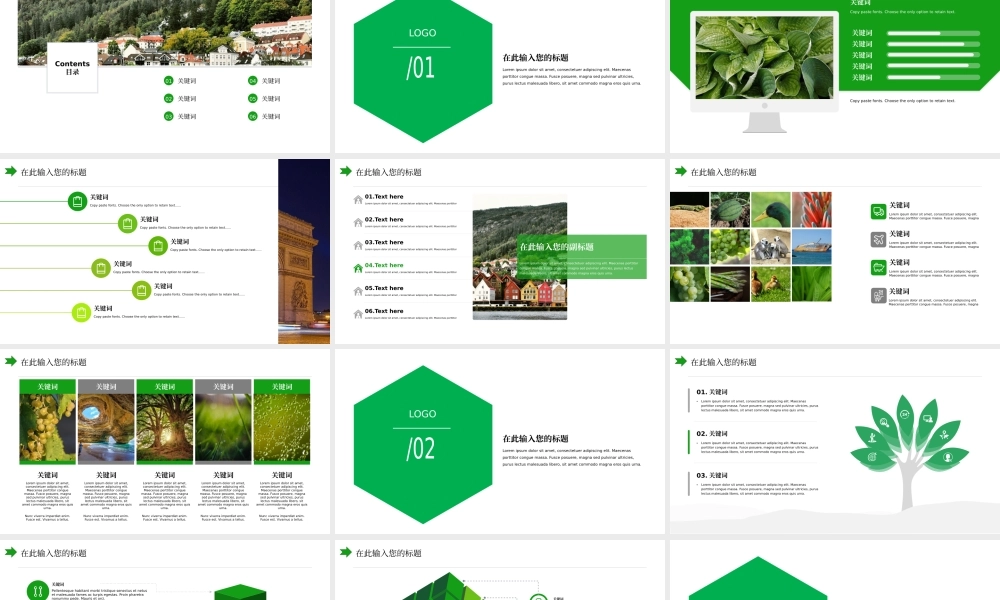Select the green house icon beside 04.Text here
Screen dimensions: 1000x600
click(358, 268)
